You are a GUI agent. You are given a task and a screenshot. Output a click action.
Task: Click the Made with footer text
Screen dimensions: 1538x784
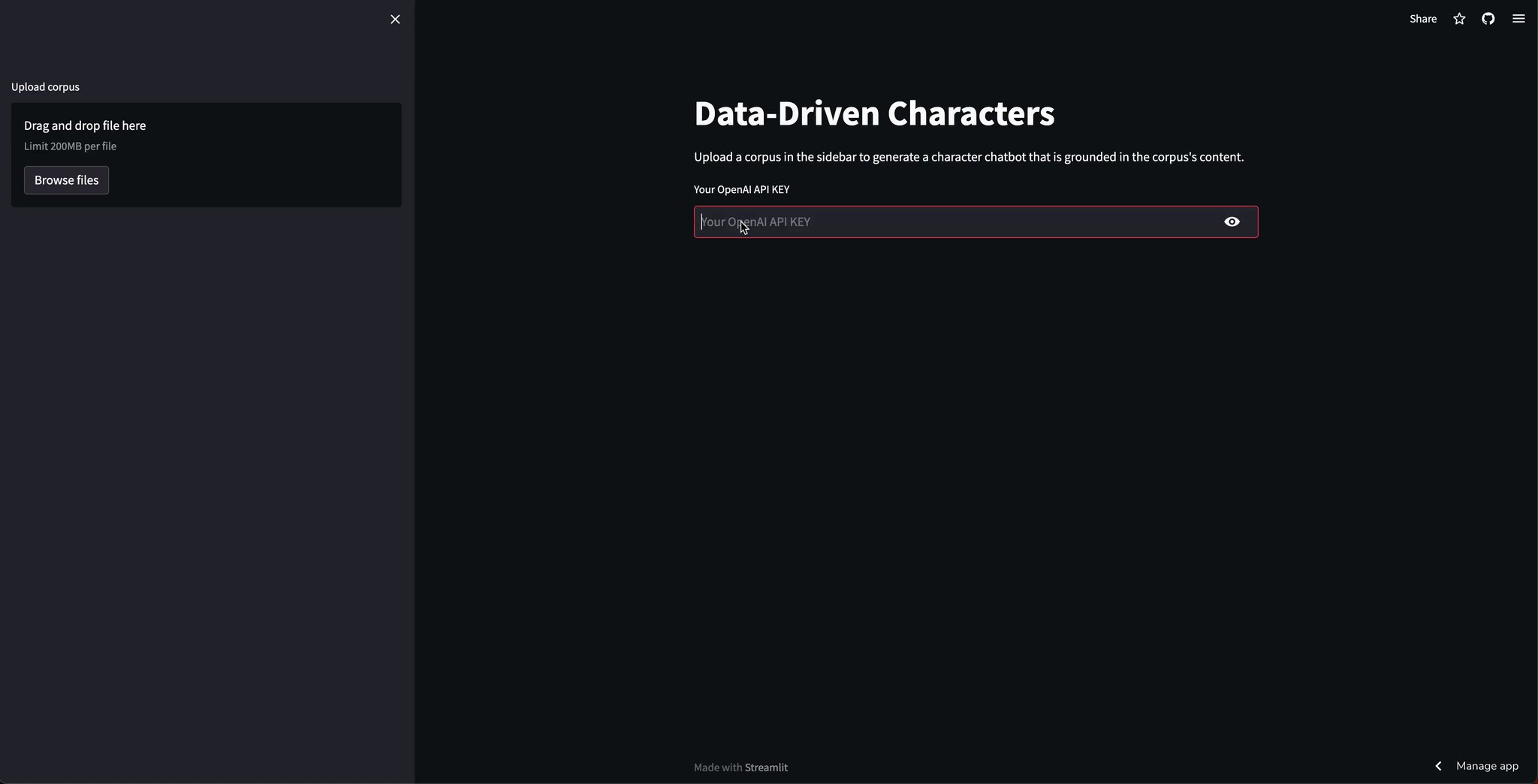(717, 767)
